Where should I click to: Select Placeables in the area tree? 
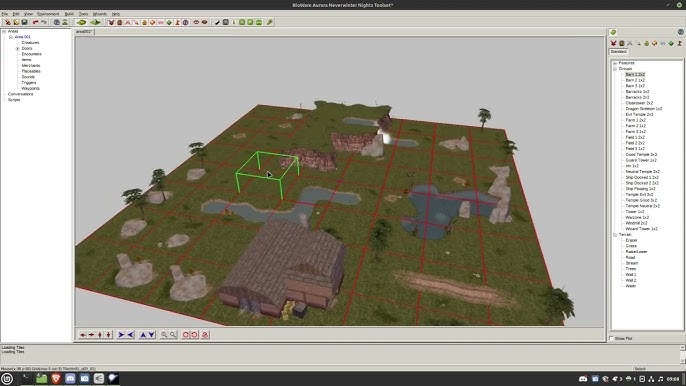tap(31, 71)
